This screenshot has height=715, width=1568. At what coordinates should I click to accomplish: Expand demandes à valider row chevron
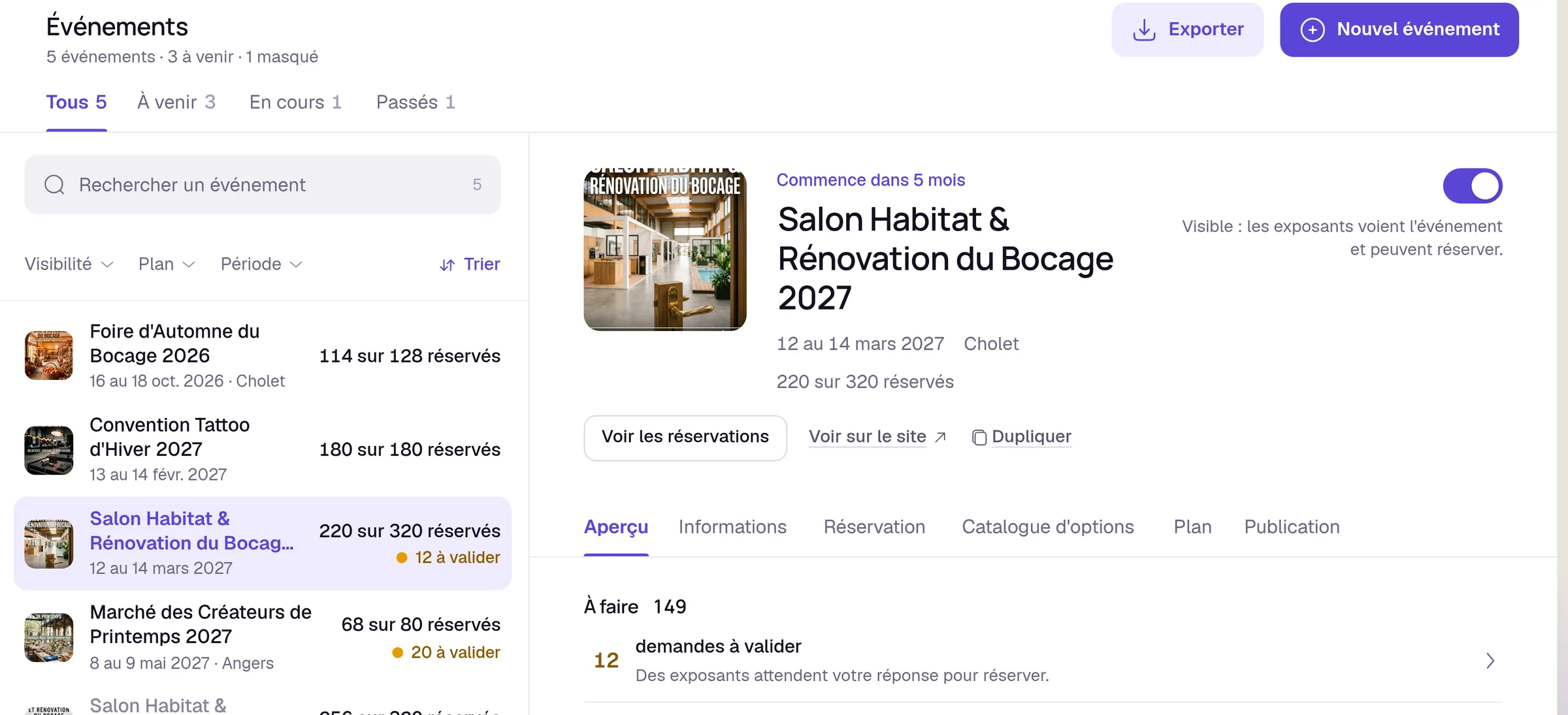[1490, 661]
